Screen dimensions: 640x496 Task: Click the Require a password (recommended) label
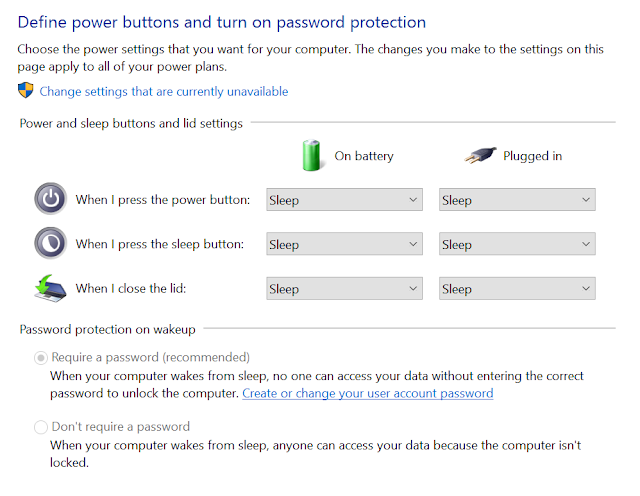(x=151, y=358)
